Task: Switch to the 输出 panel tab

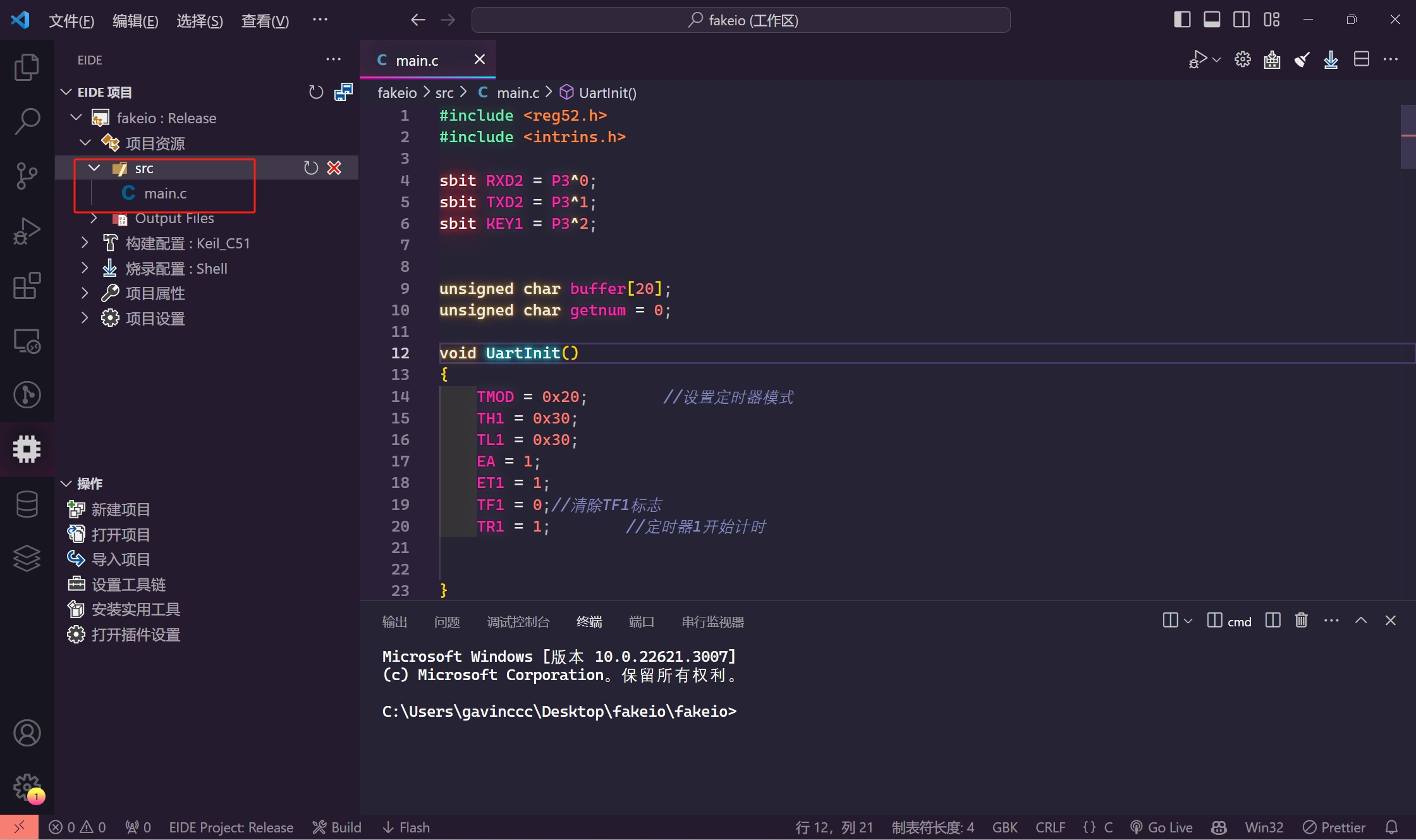Action: point(394,622)
